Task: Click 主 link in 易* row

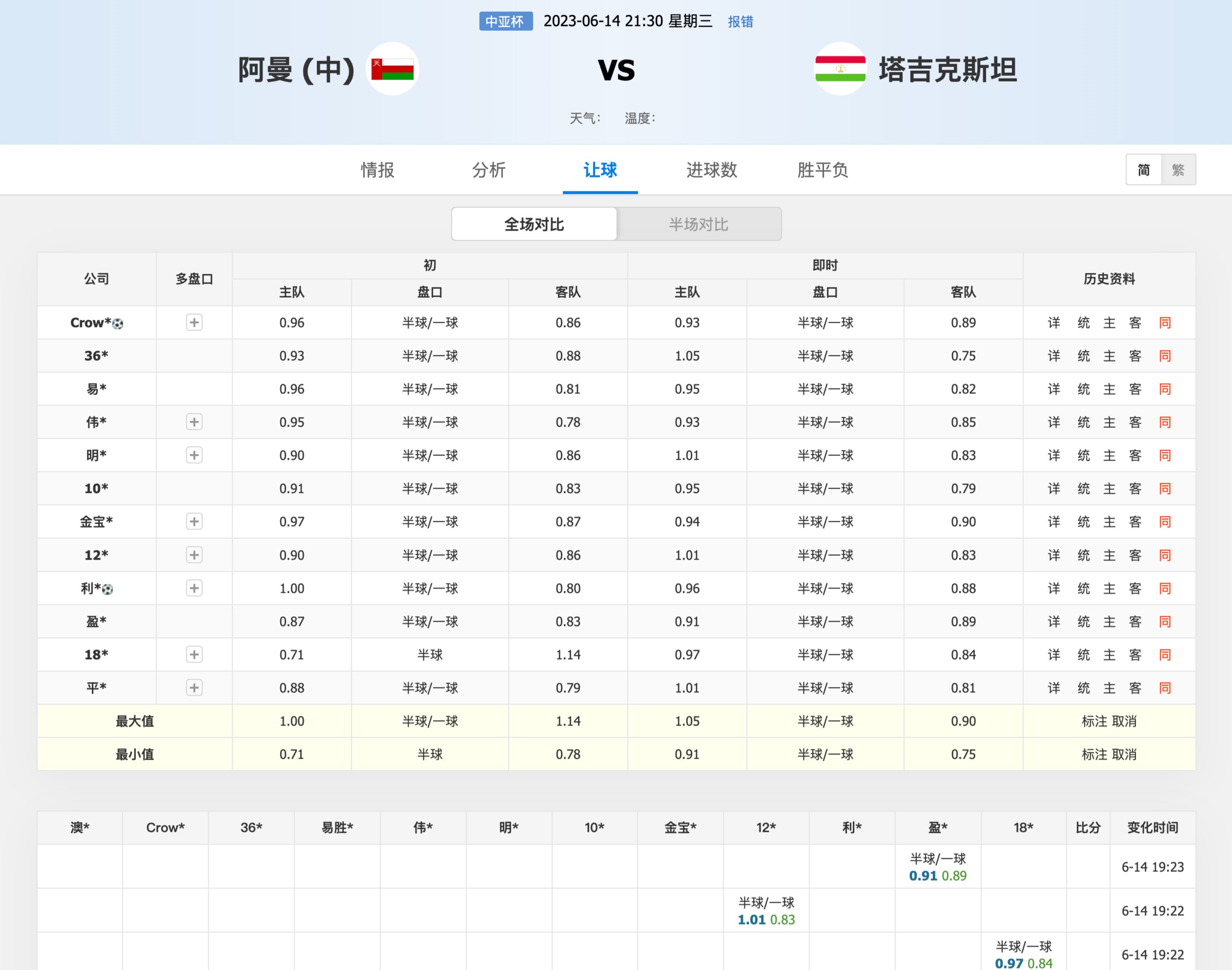Action: [1109, 389]
